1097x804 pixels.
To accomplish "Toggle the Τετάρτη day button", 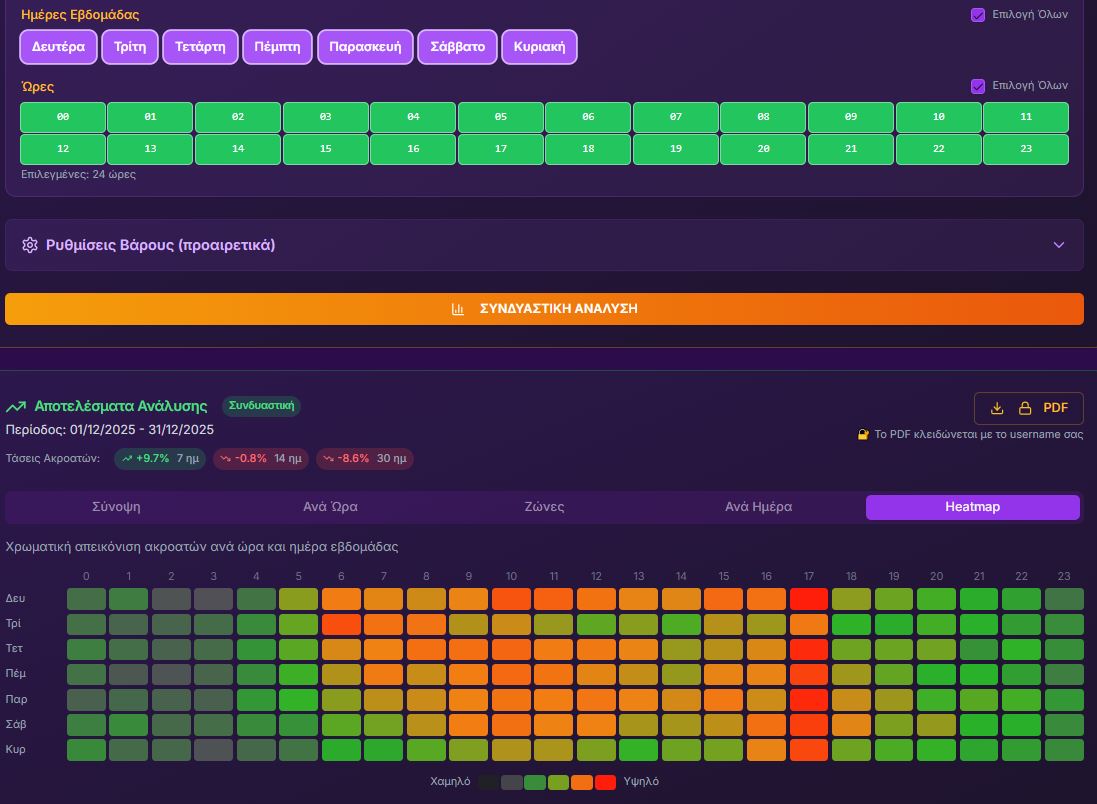I will point(200,47).
